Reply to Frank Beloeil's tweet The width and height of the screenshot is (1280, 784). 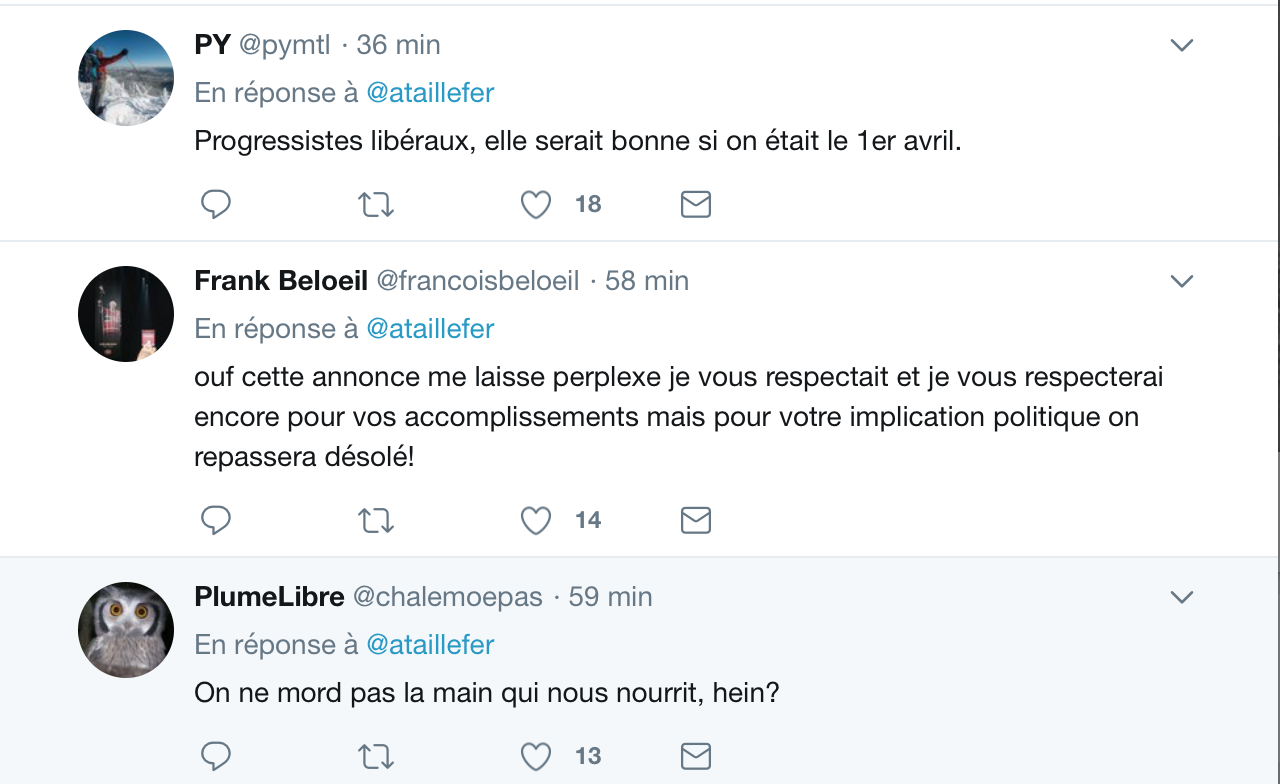tap(216, 520)
